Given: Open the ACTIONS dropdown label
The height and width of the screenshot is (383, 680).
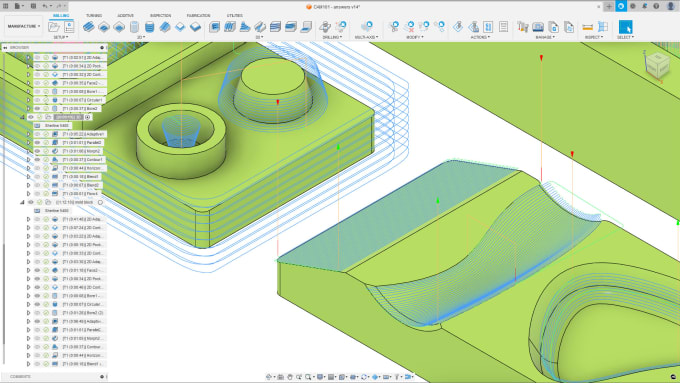Looking at the screenshot, I should 480,37.
